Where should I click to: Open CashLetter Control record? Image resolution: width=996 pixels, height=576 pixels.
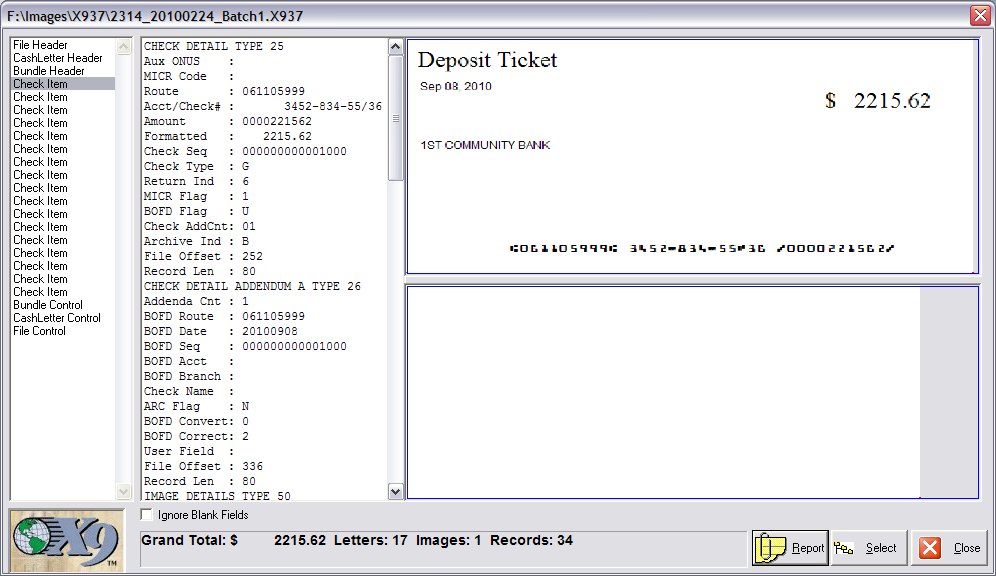(57, 318)
